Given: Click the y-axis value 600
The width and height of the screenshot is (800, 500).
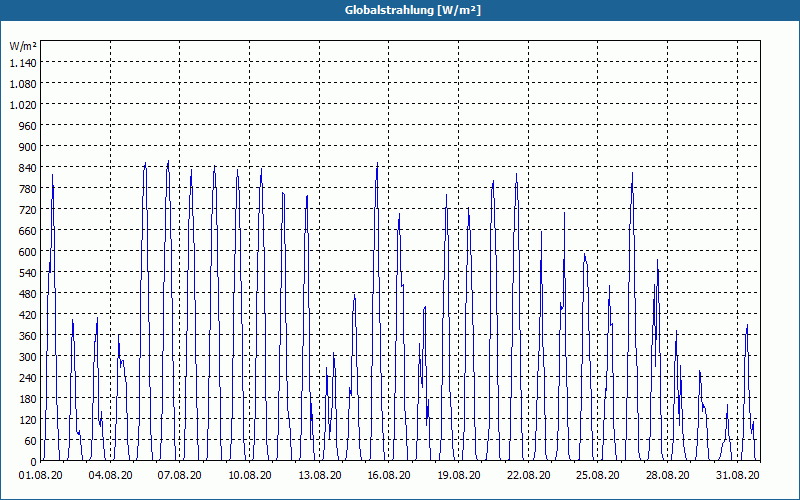Looking at the screenshot, I should point(28,252).
